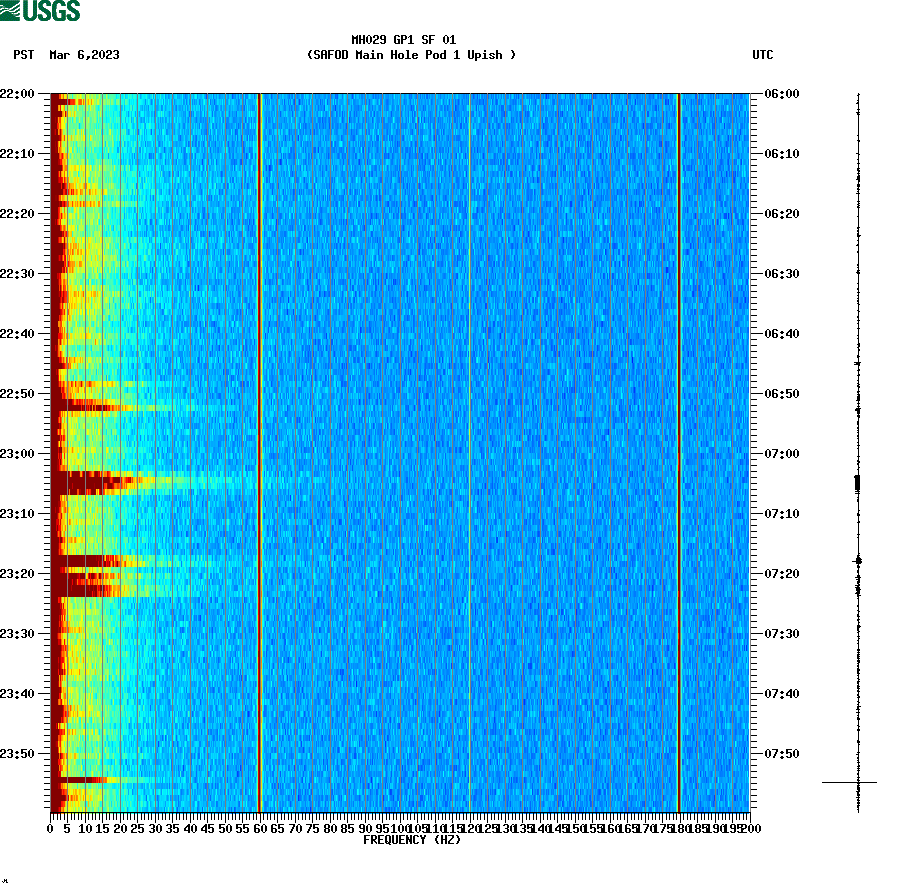Screen dimensions: 902x892
Task: Click the red vertical line near 180 Hz
Action: 679,450
